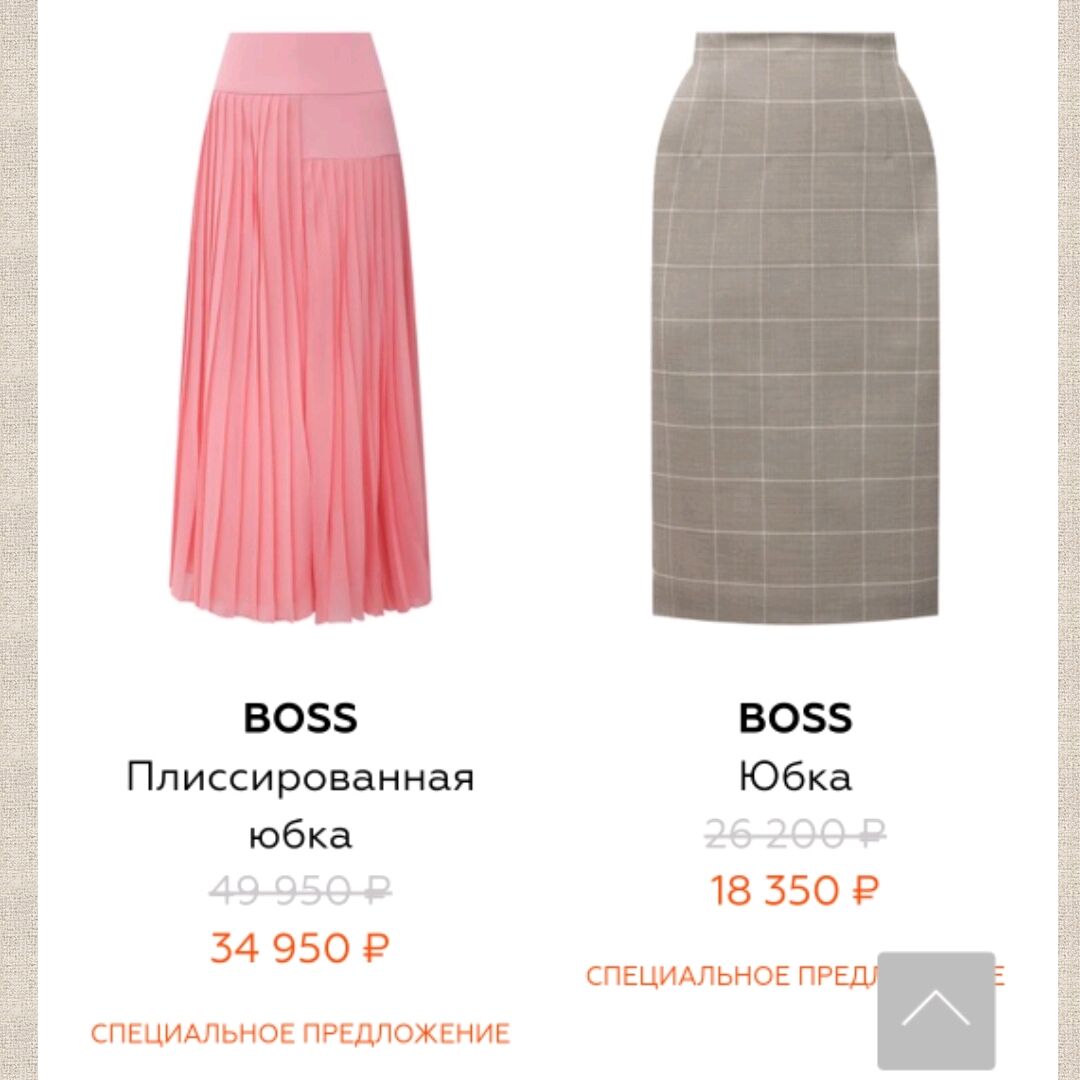Click the word юбка on second title line

300,835
